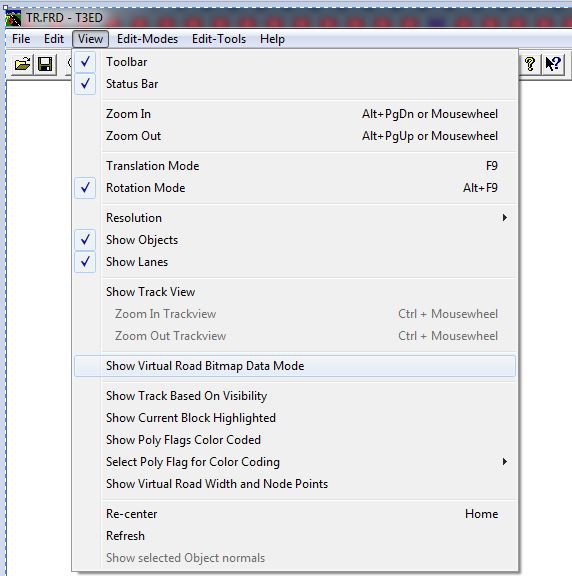Click the Open file toolbar icon
The width and height of the screenshot is (572, 576).
(x=22, y=65)
